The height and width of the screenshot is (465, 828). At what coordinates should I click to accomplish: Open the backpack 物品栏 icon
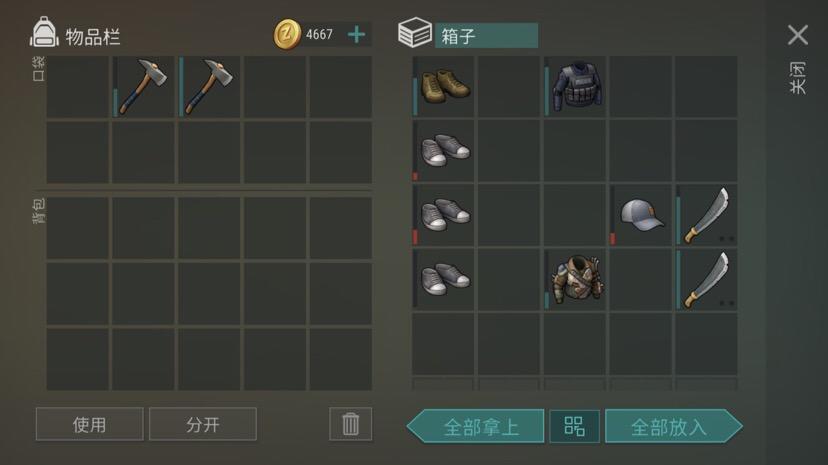tap(44, 33)
